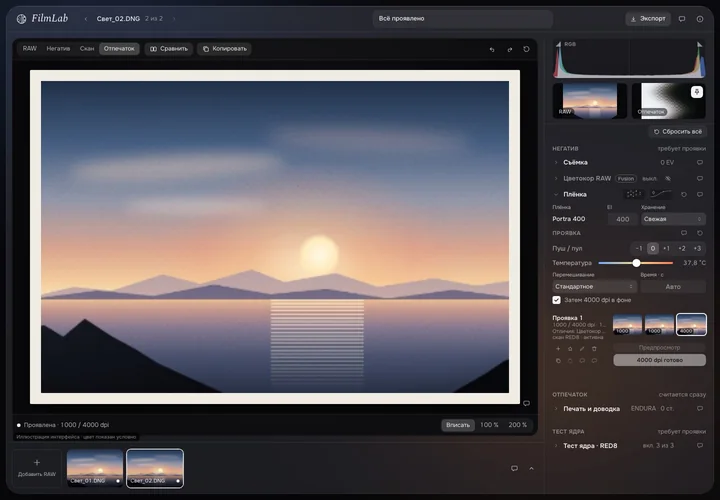The image size is (720, 500).
Task: Collapse the Плёнка section
Action: [x=556, y=194]
